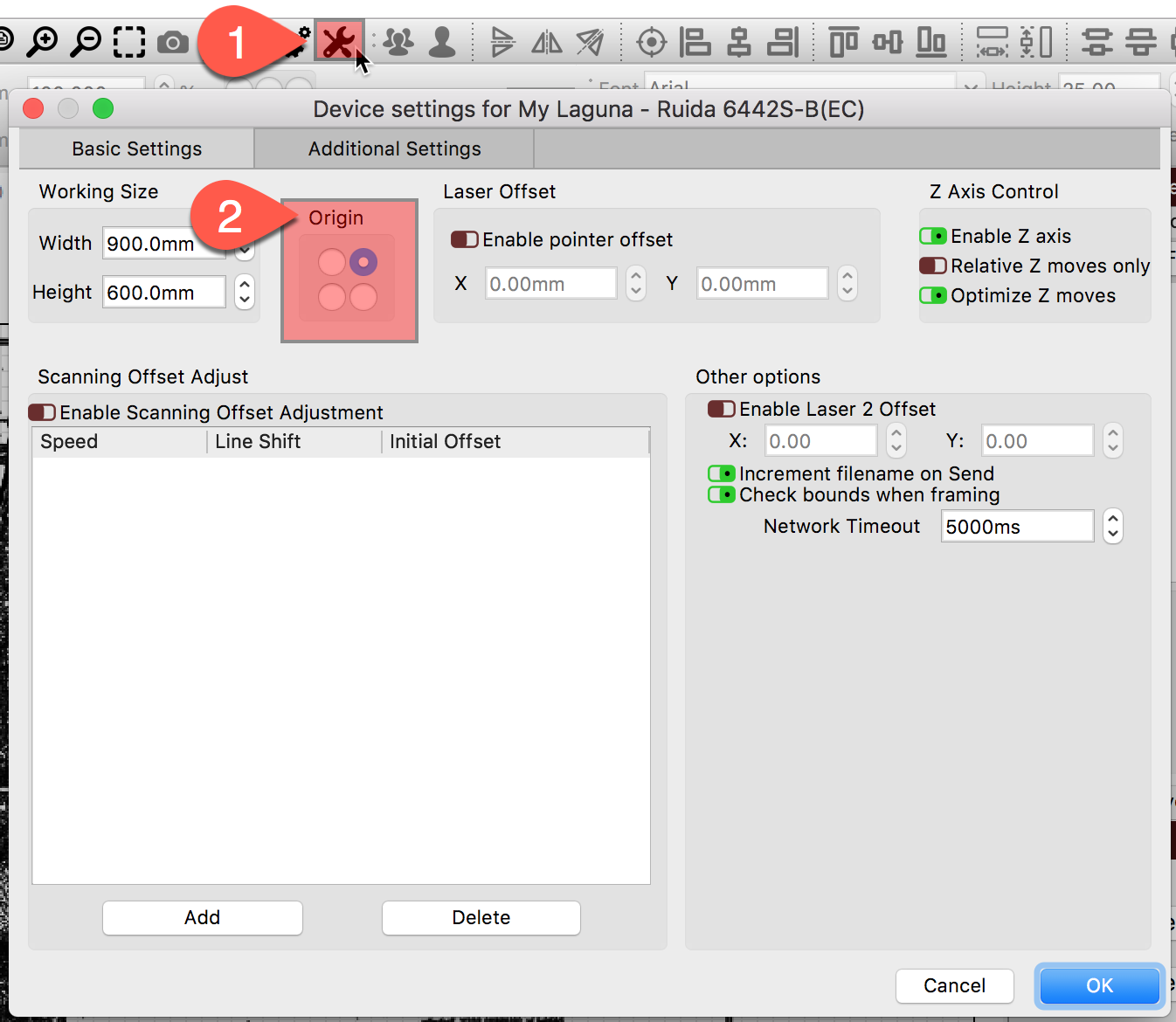1176x1022 pixels.
Task: Close the Device settings window
Action: pos(33,108)
